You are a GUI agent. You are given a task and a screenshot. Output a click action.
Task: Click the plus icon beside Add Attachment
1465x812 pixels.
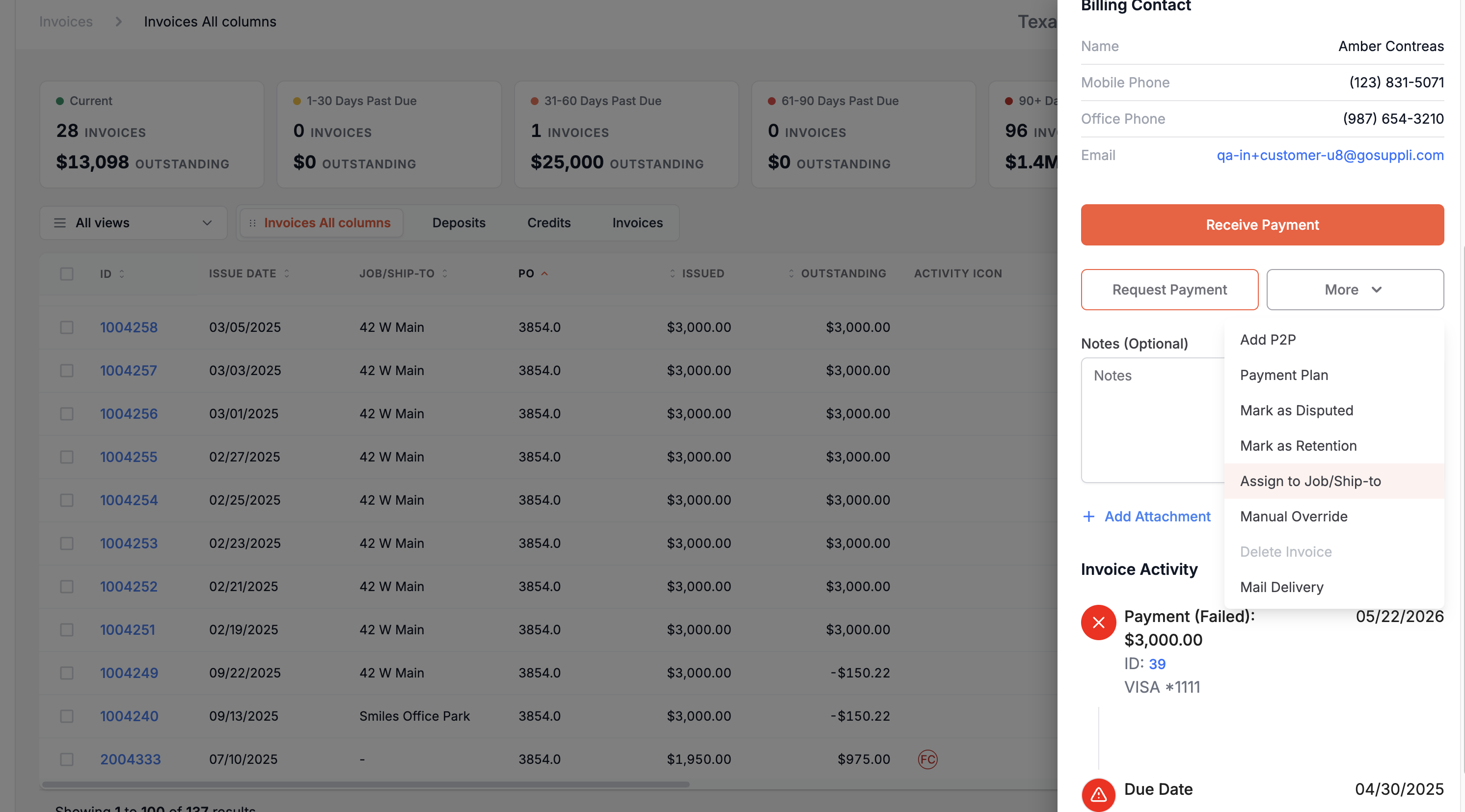click(x=1088, y=516)
